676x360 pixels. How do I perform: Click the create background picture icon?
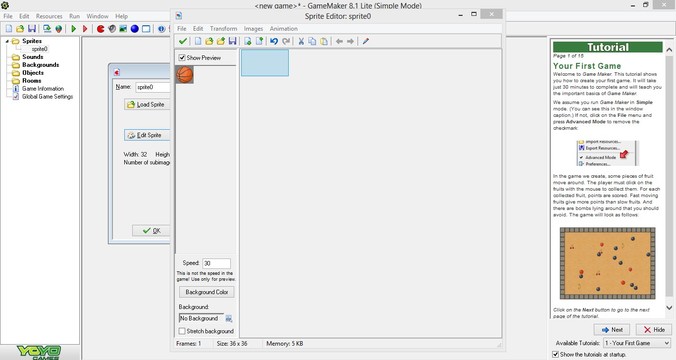[x=123, y=28]
